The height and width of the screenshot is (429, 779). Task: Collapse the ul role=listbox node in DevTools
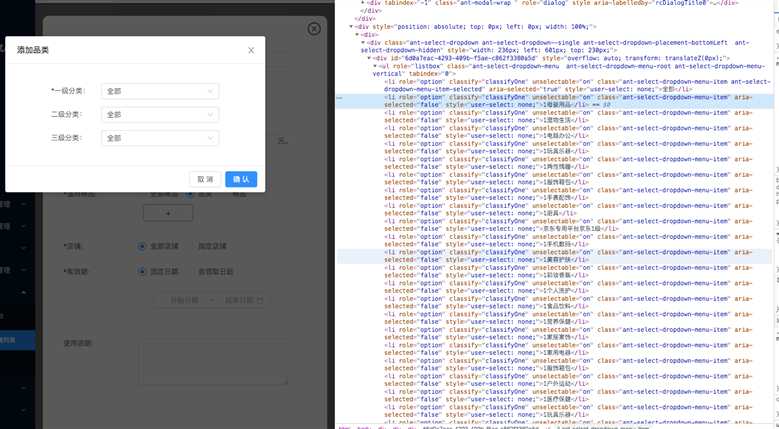[x=375, y=66]
